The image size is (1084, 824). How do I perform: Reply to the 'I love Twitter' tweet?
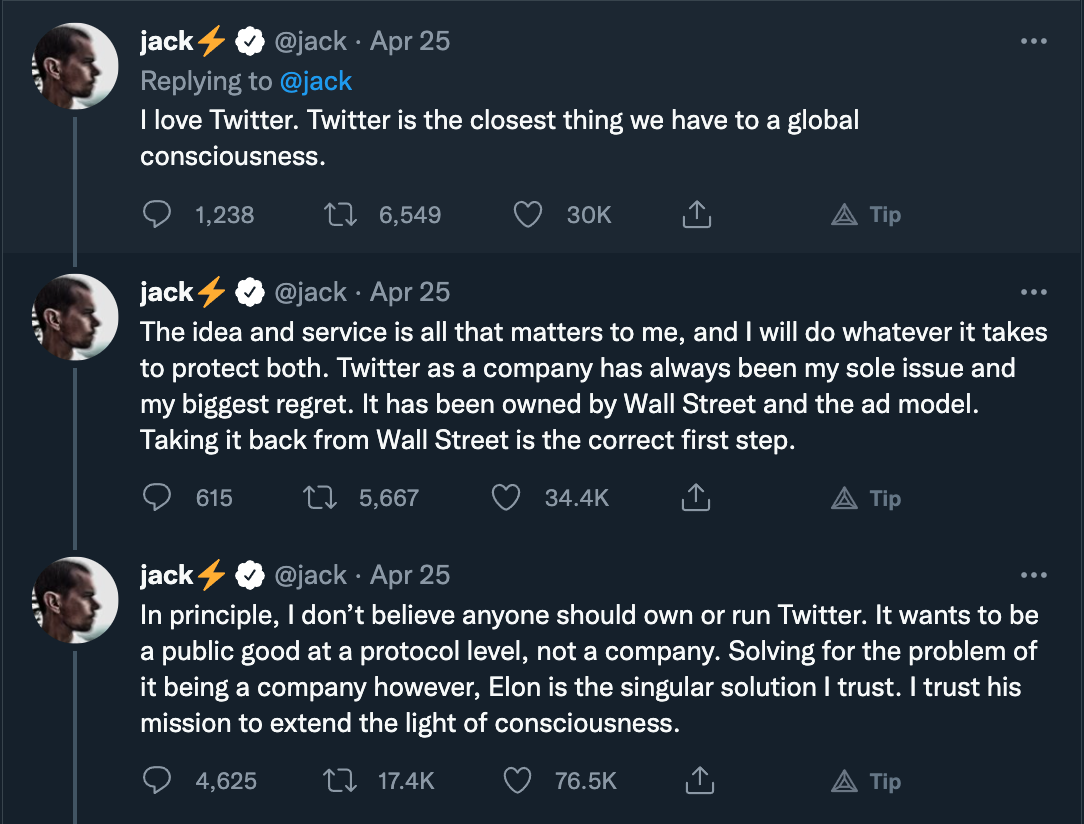pos(158,214)
